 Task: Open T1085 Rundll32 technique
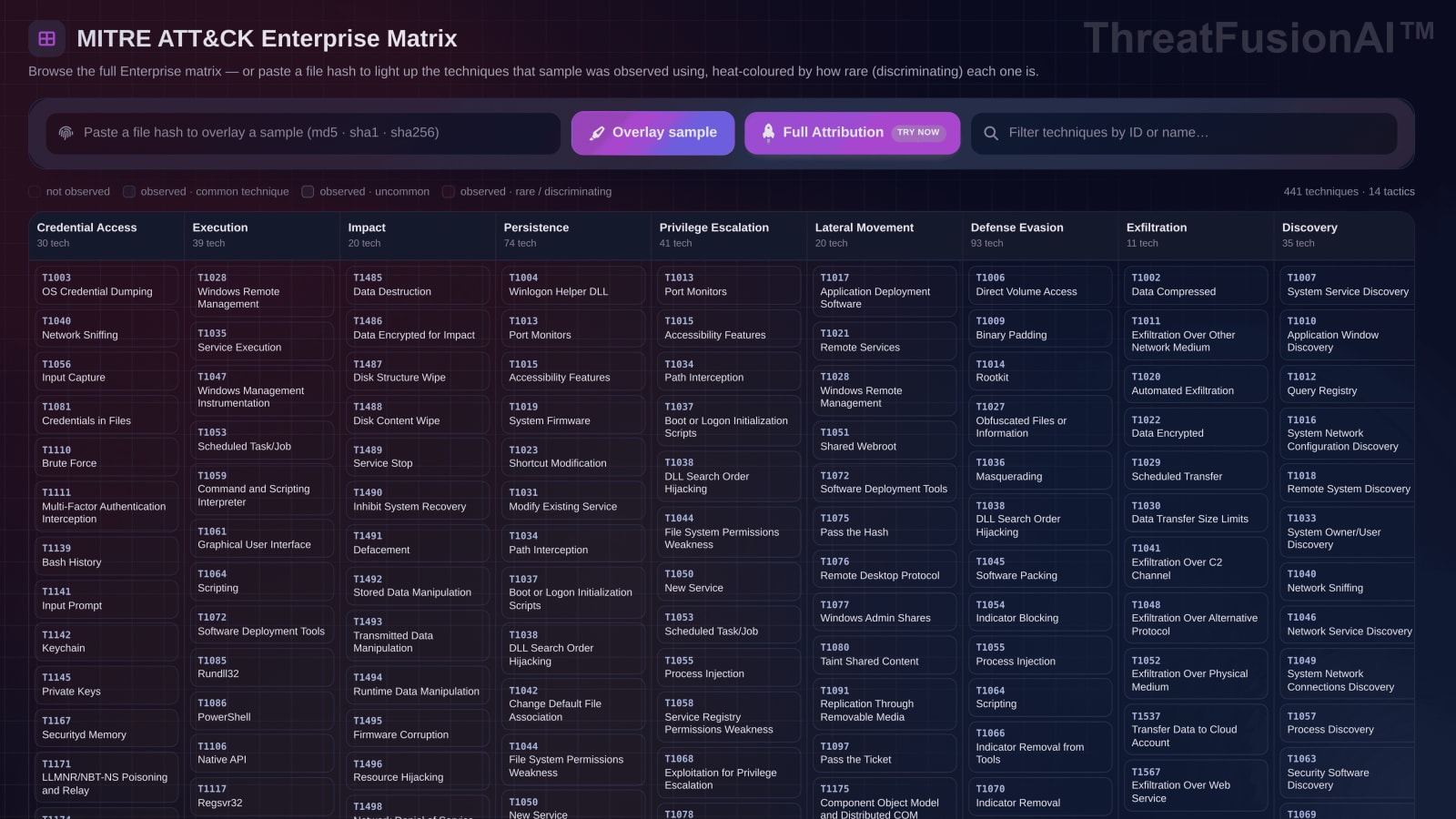click(x=262, y=667)
